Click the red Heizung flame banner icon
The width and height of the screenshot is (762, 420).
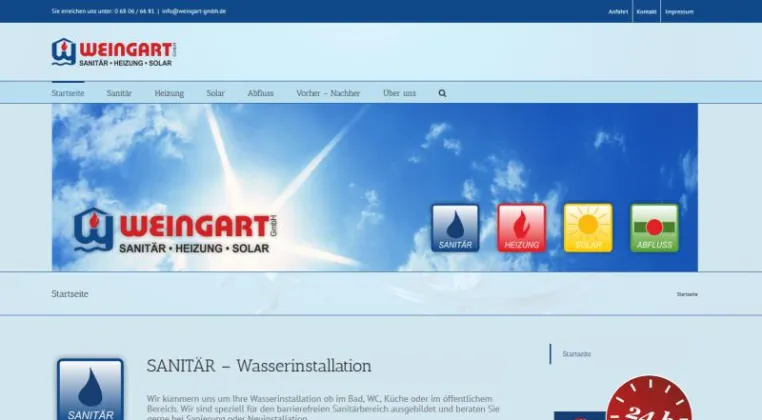coord(521,228)
